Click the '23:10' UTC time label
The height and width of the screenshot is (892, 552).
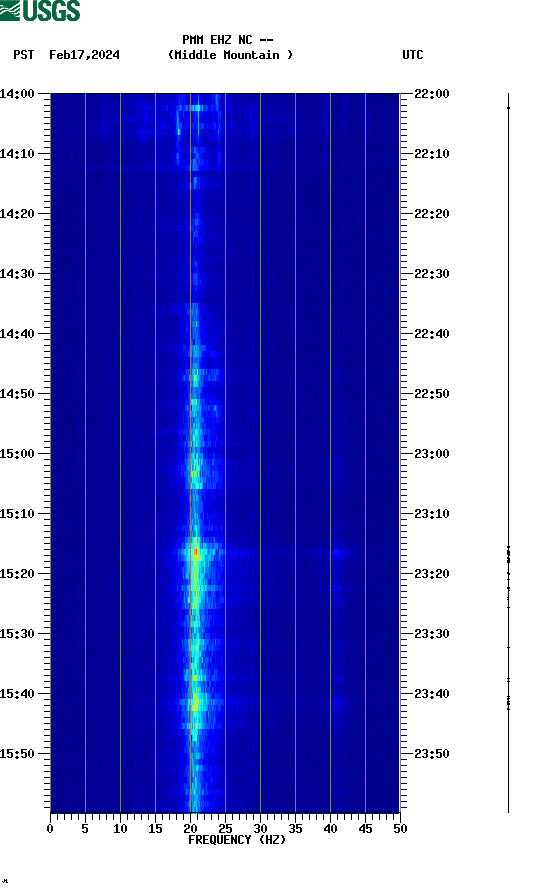click(431, 514)
